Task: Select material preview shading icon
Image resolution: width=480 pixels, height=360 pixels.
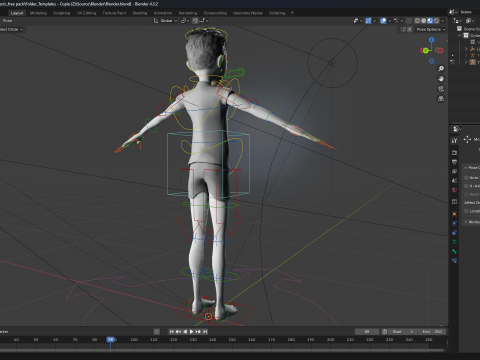Action: pos(430,21)
